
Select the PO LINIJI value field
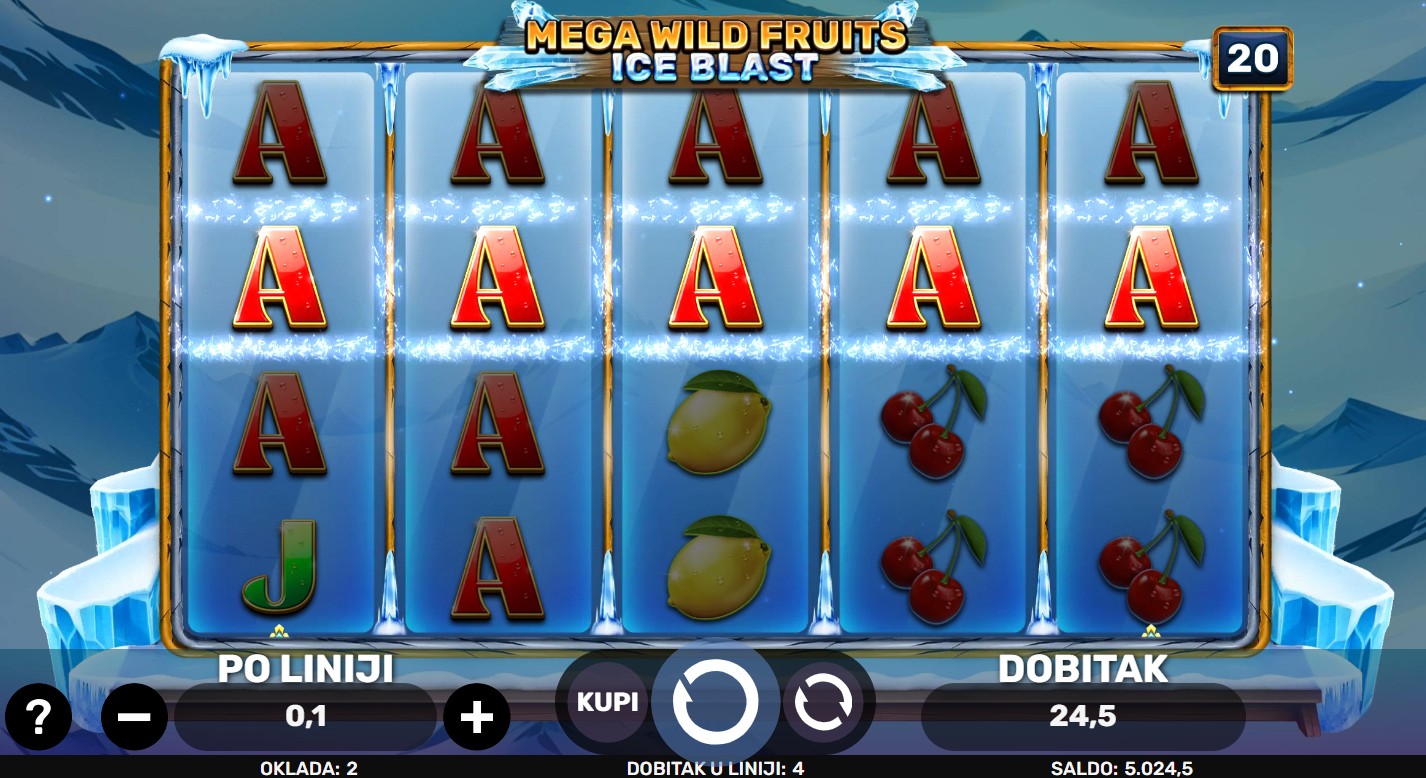pos(306,717)
